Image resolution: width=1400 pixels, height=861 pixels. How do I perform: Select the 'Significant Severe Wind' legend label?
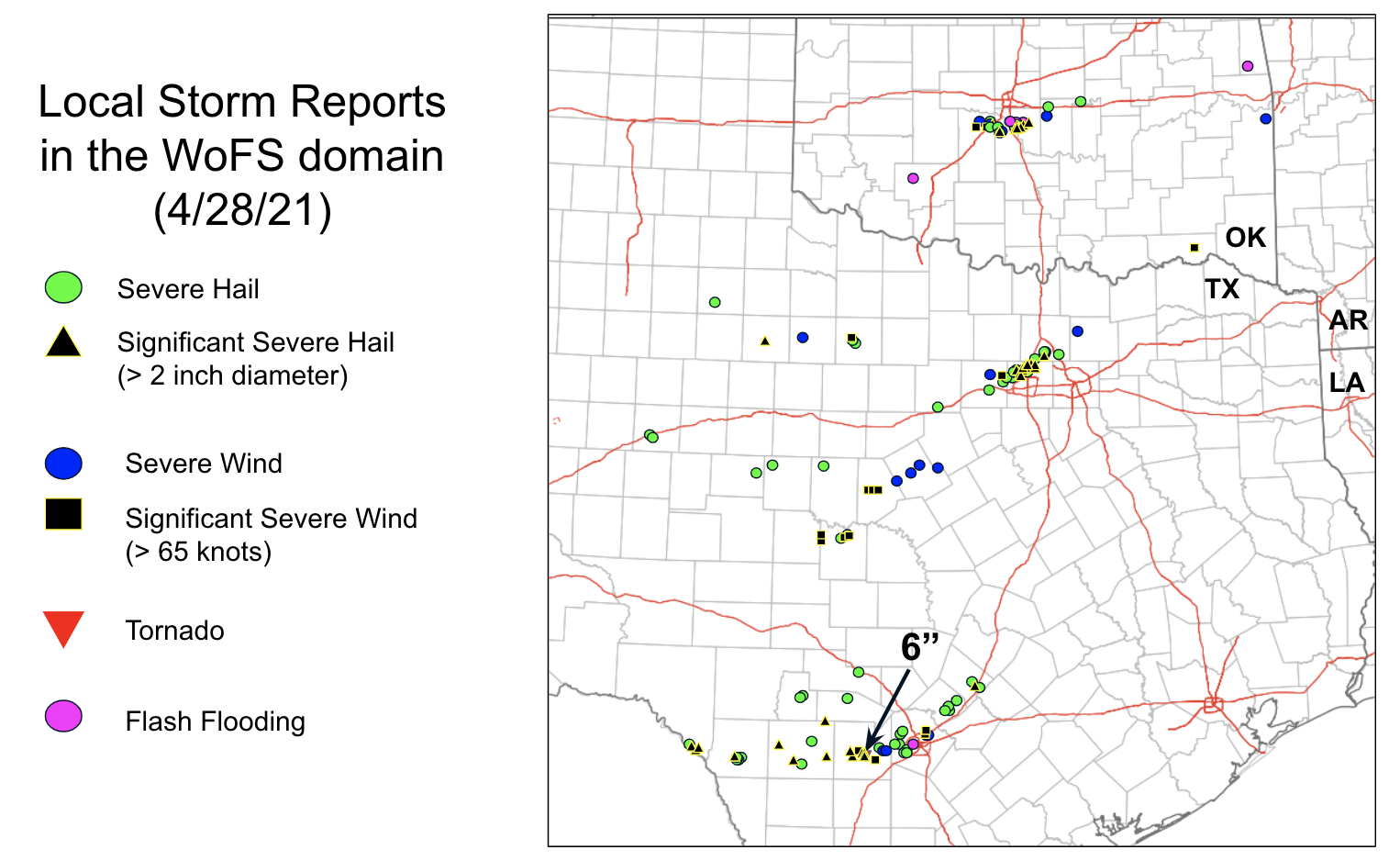pyautogui.click(x=271, y=519)
